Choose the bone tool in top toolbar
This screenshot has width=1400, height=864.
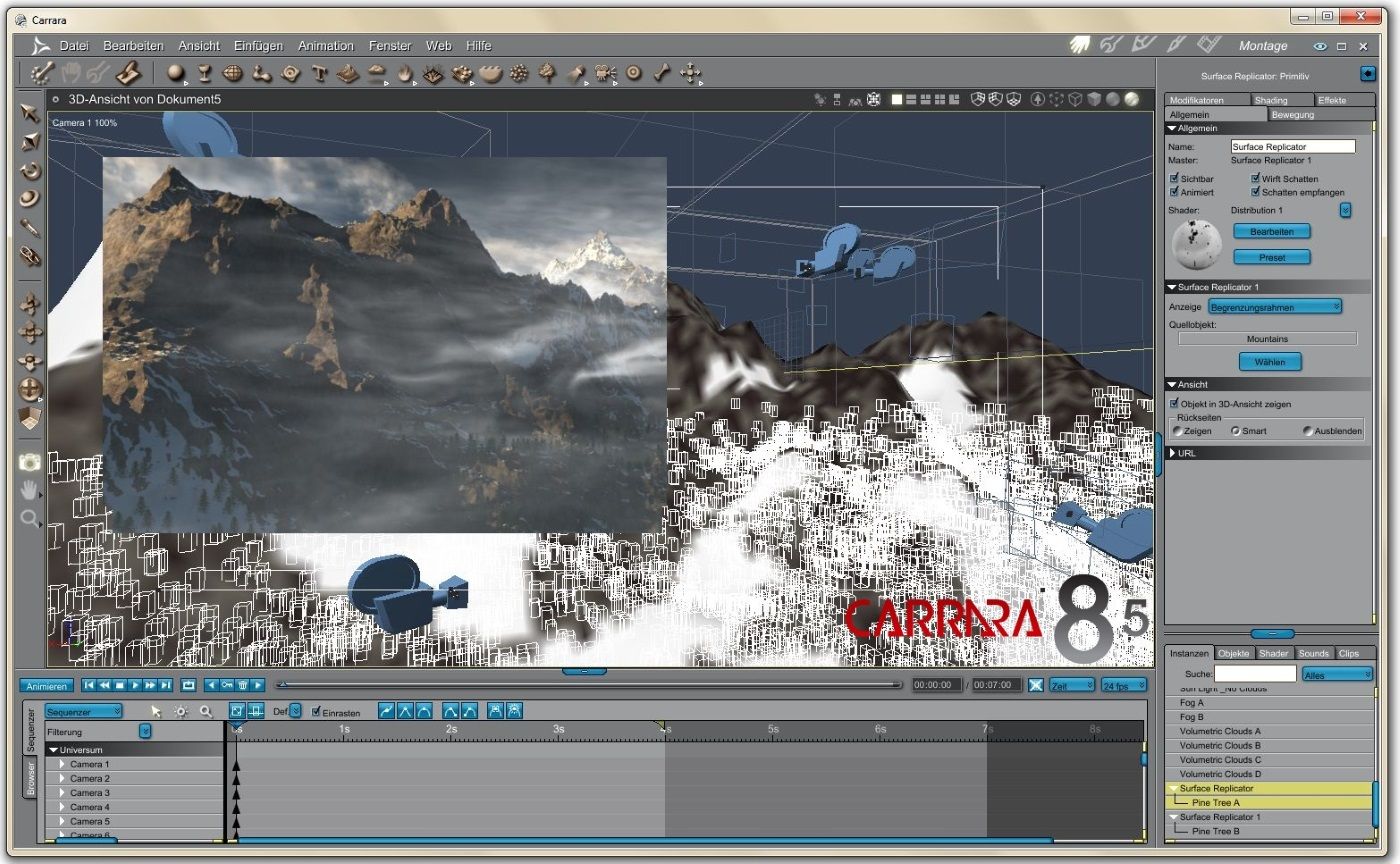662,73
